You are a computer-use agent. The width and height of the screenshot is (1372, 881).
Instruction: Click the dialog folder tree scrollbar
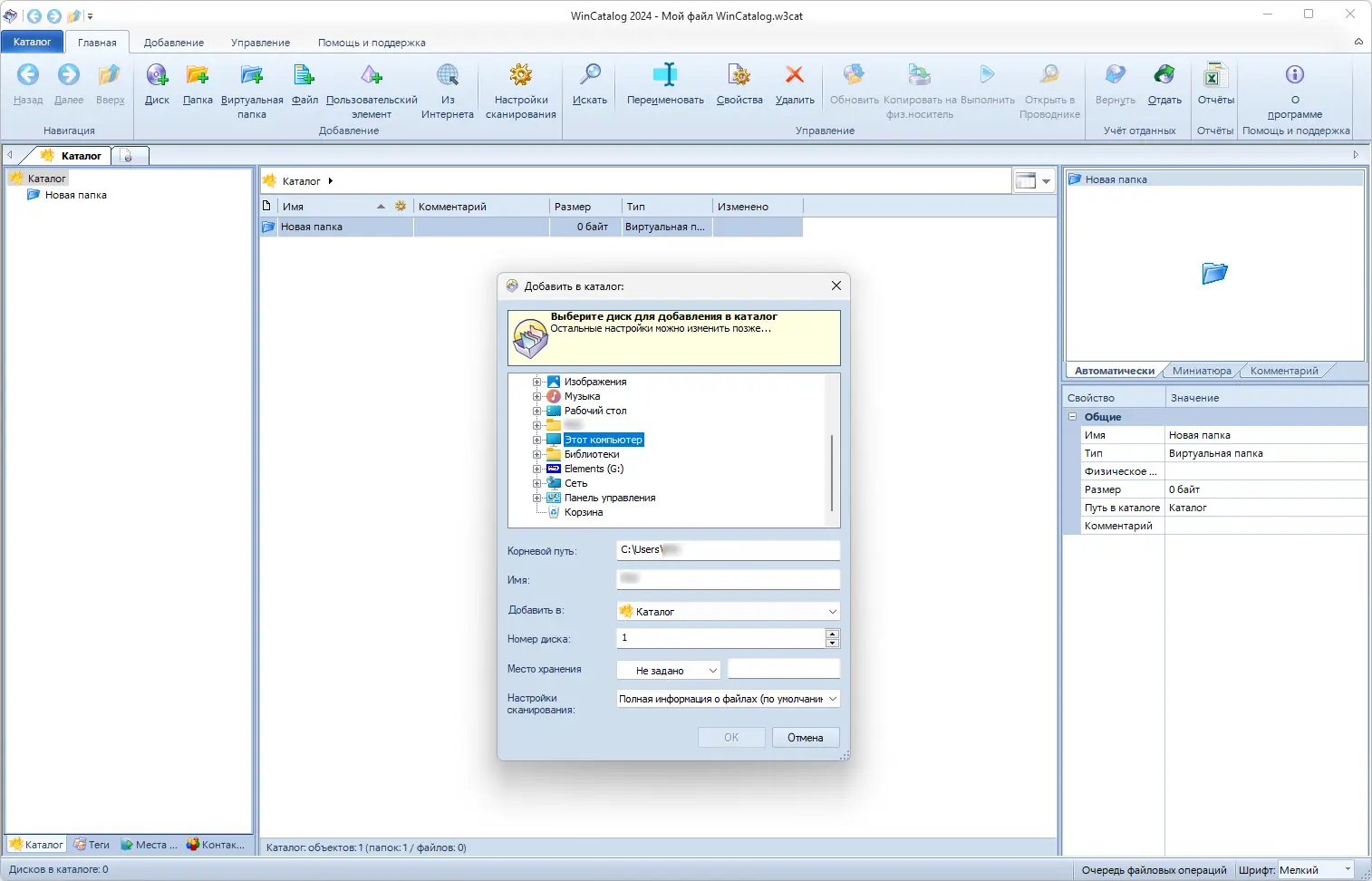point(831,472)
